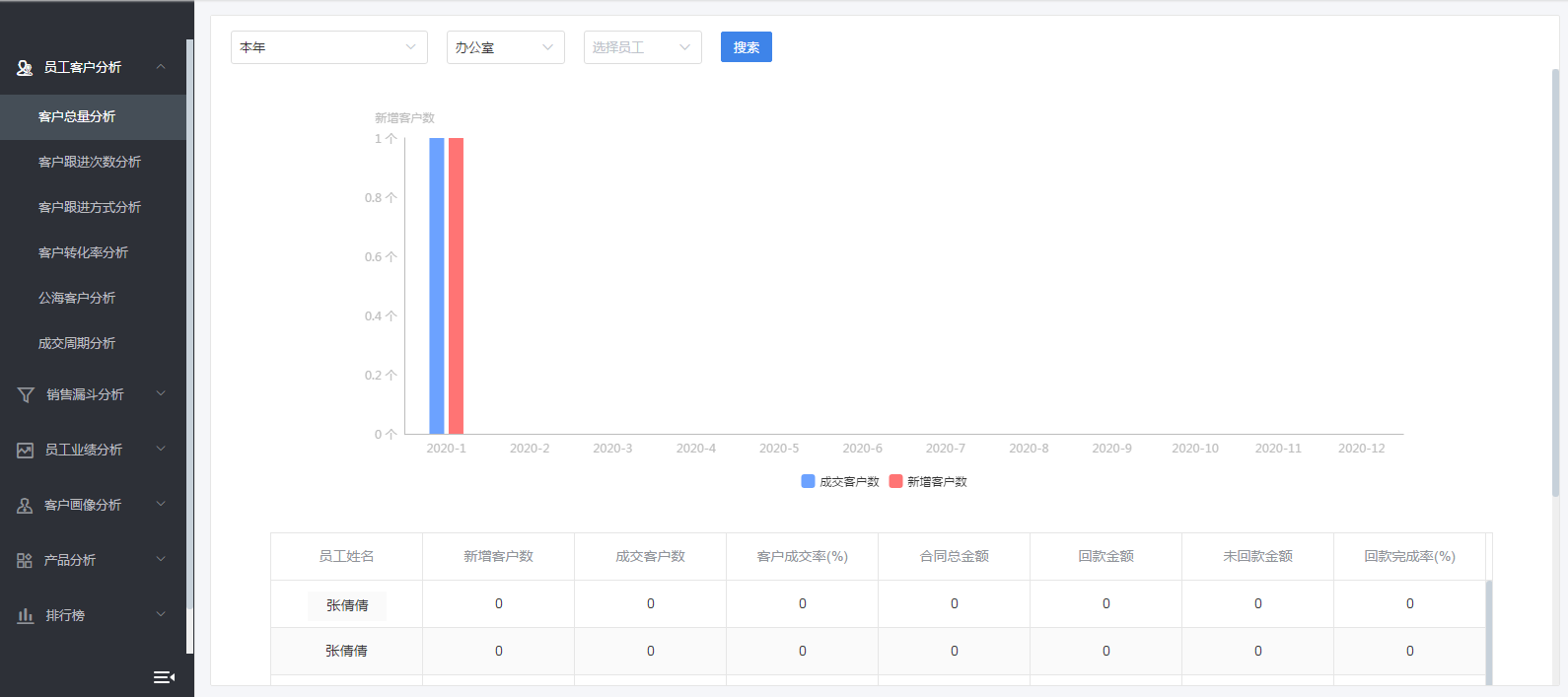Toggle 成交客户数 legend series visibility
Screen dimensions: 1568x697
pyautogui.click(x=839, y=482)
